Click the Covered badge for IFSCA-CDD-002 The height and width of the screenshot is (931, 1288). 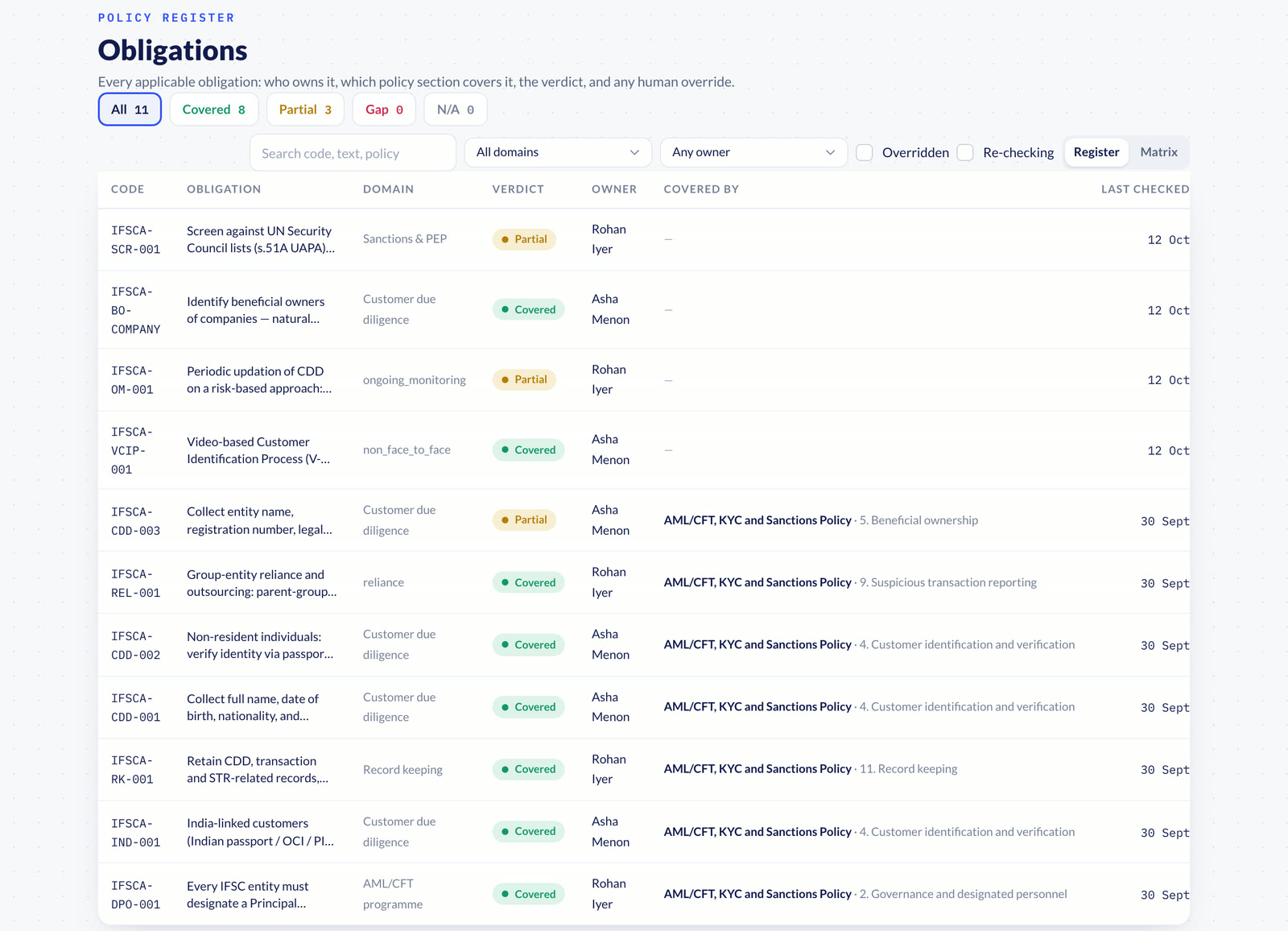pyautogui.click(x=528, y=644)
